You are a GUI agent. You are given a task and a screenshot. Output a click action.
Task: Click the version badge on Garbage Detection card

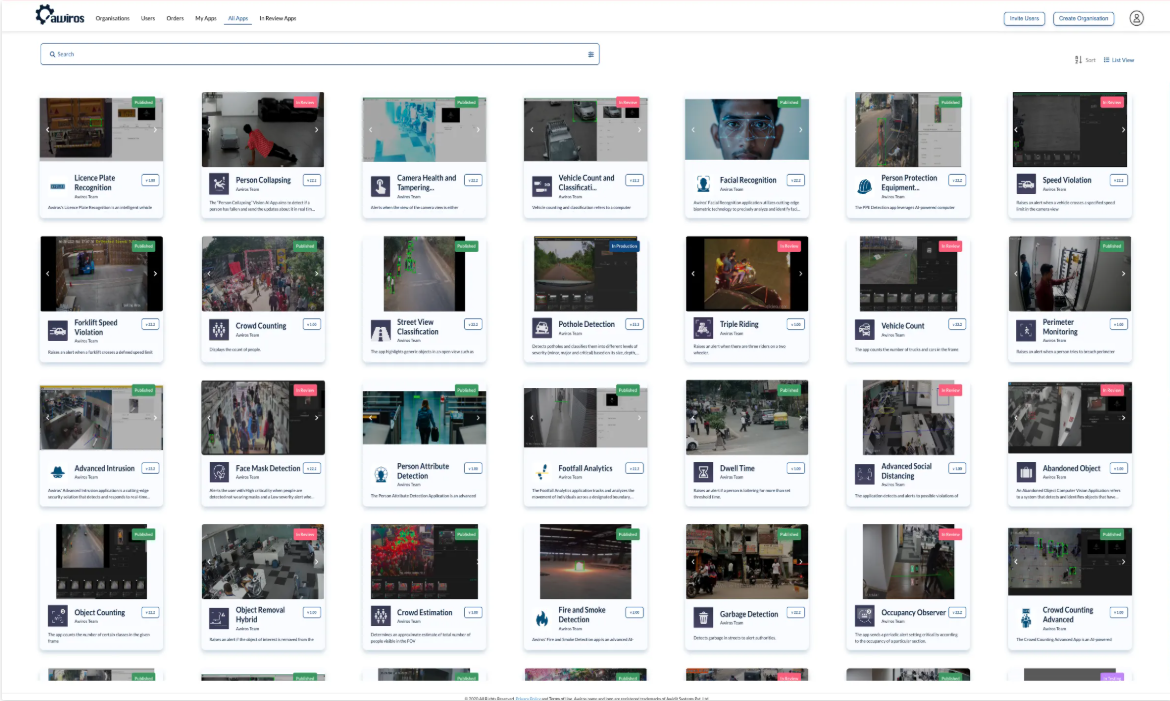click(795, 612)
